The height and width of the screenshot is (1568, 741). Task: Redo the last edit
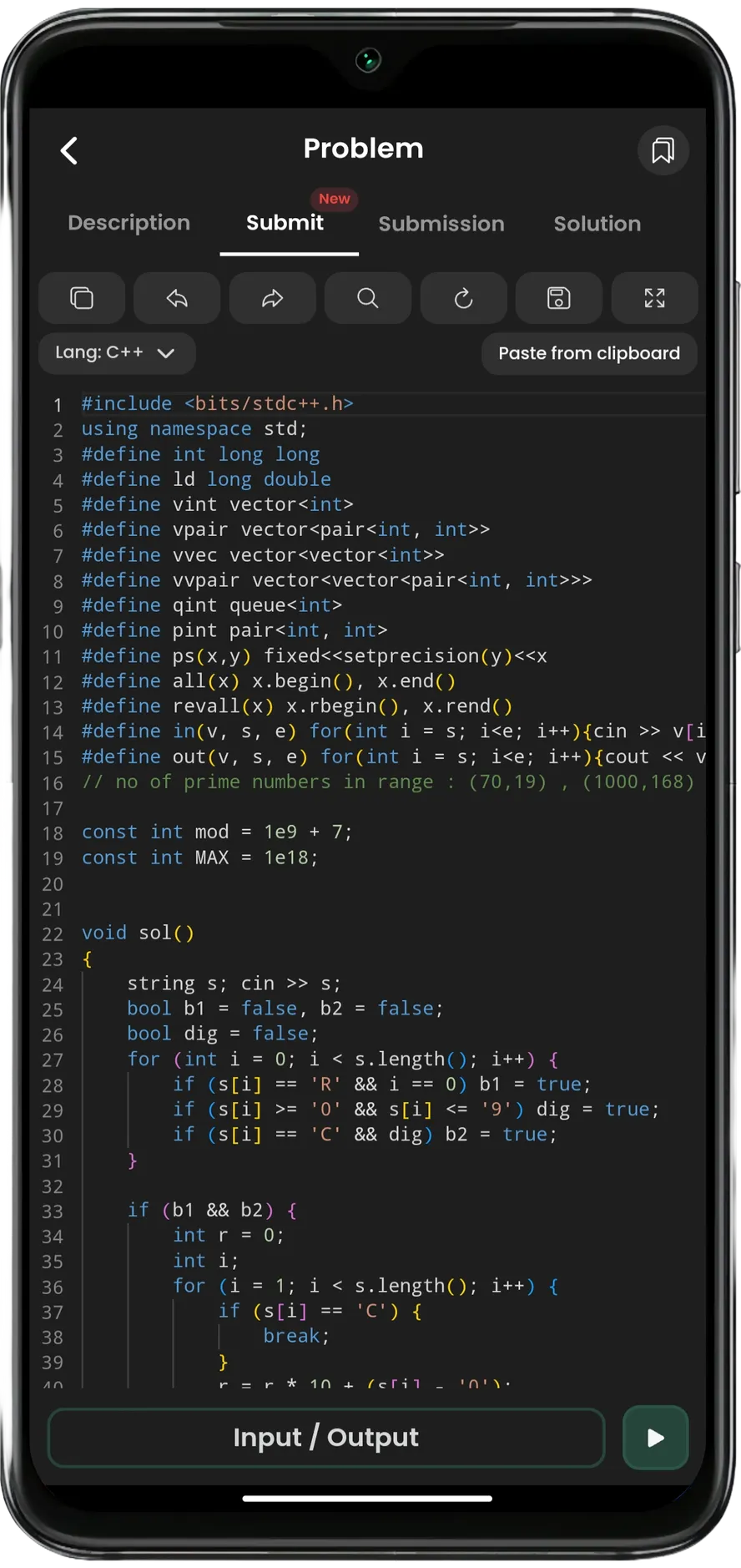[273, 298]
